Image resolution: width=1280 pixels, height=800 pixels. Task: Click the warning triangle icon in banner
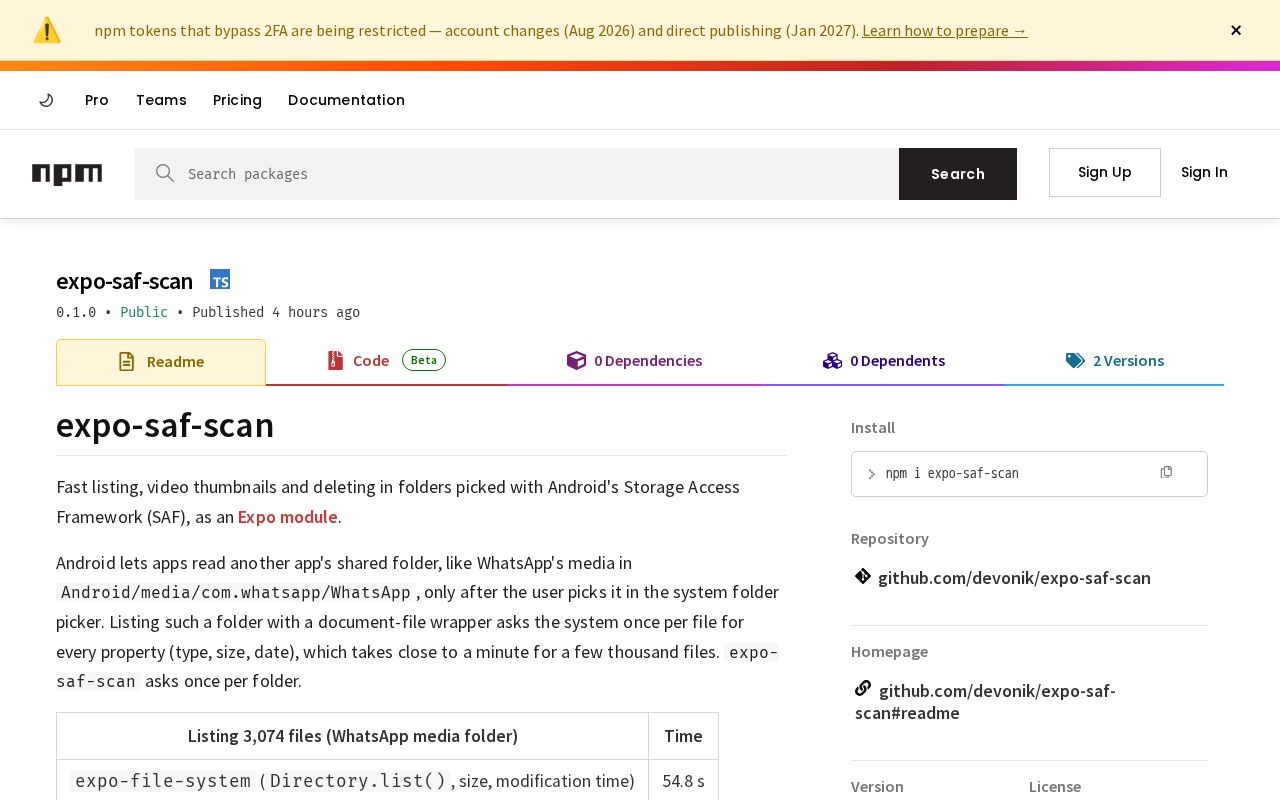pos(47,30)
